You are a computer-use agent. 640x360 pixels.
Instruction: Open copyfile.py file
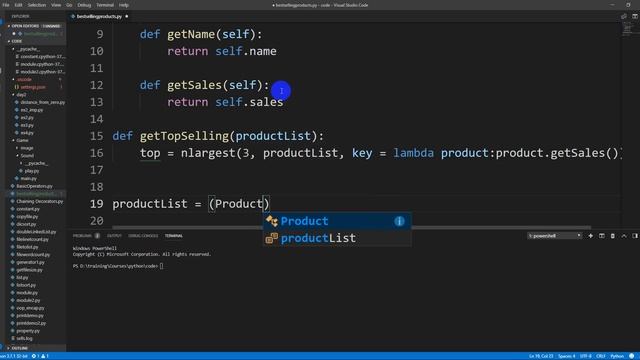(x=27, y=217)
